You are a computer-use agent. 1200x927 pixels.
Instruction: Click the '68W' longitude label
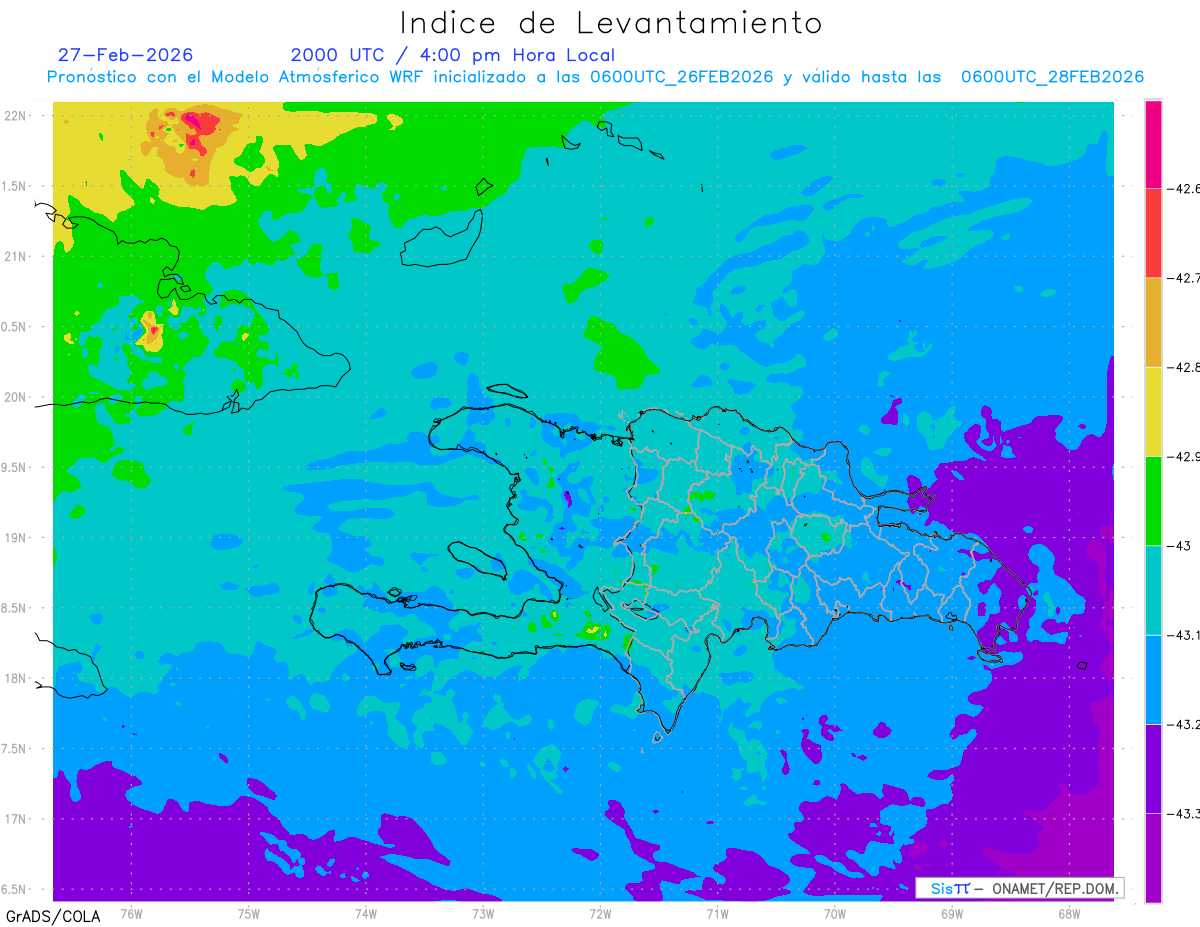point(1069,913)
